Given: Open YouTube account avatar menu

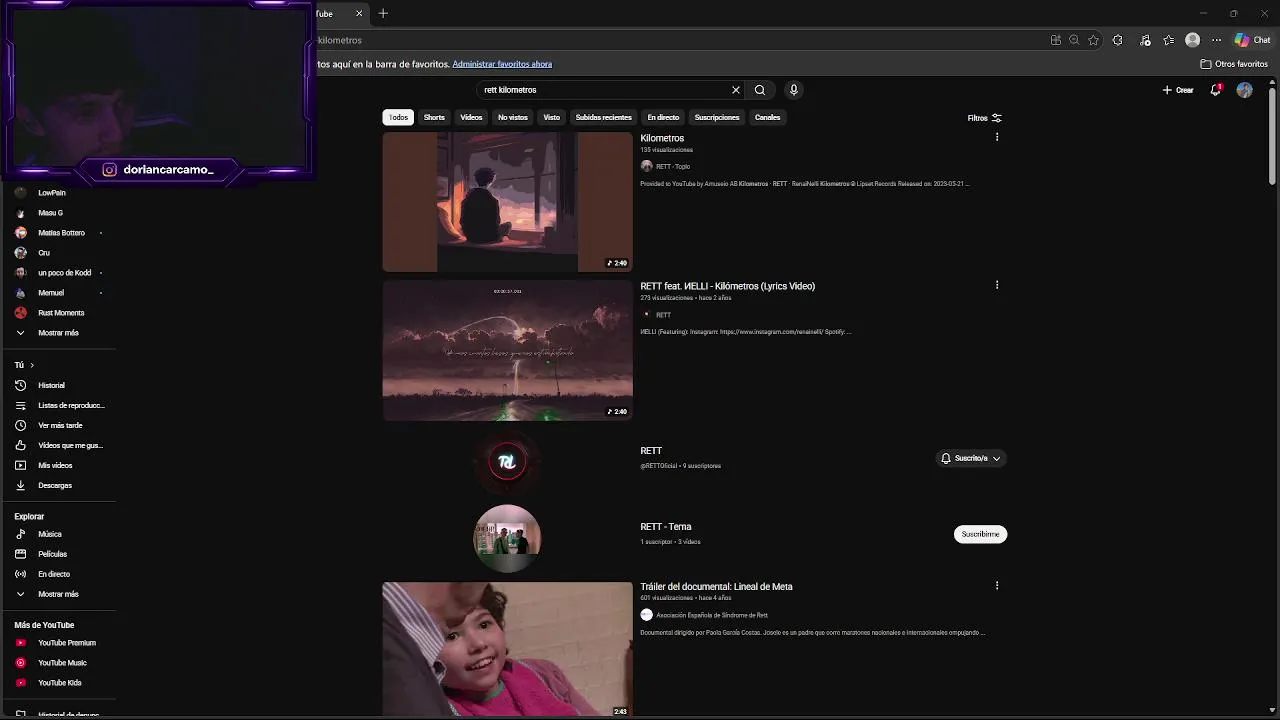Looking at the screenshot, I should coord(1244,90).
